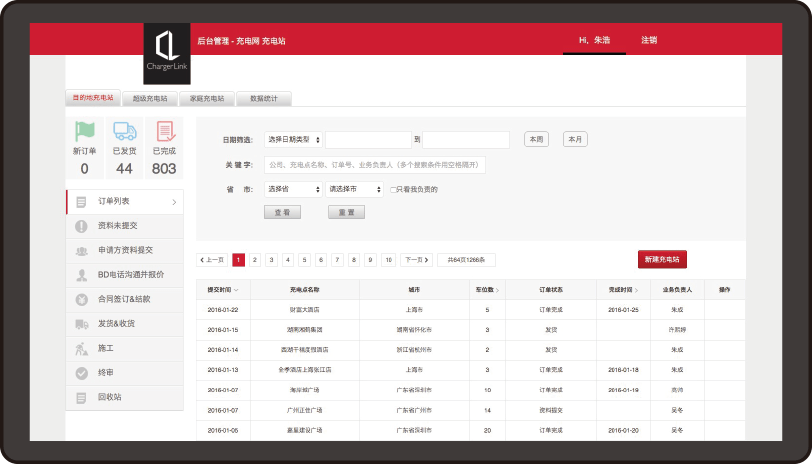Select the 海岸城广场 cell
This screenshot has height=464, width=812.
(304, 390)
